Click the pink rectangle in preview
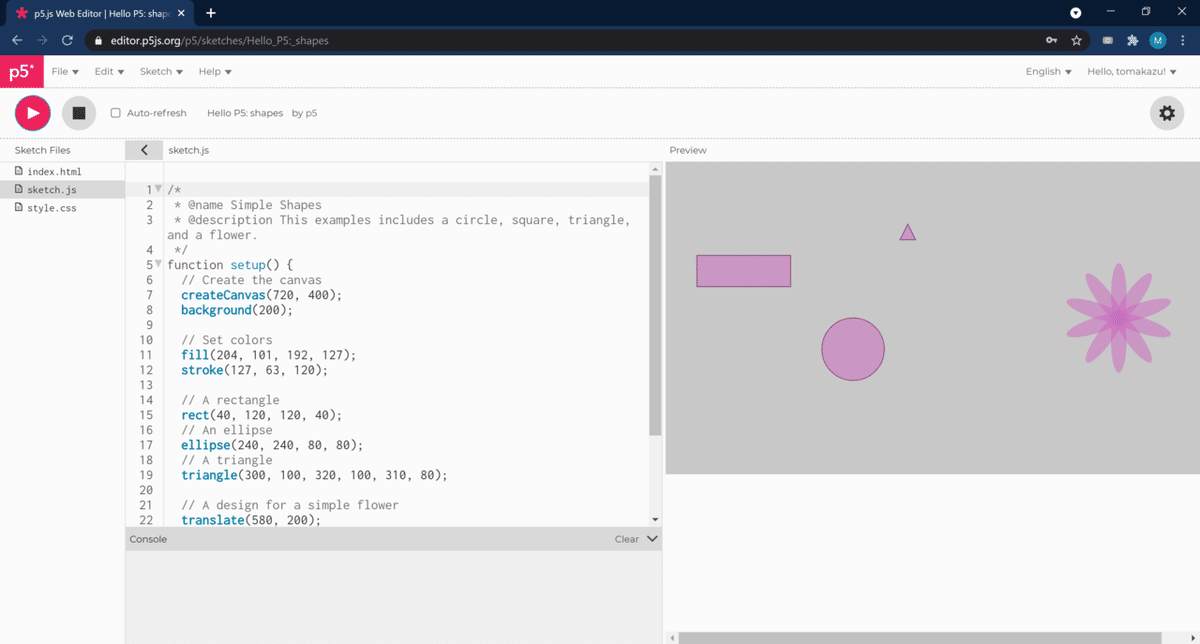This screenshot has height=644, width=1200. pos(744,271)
